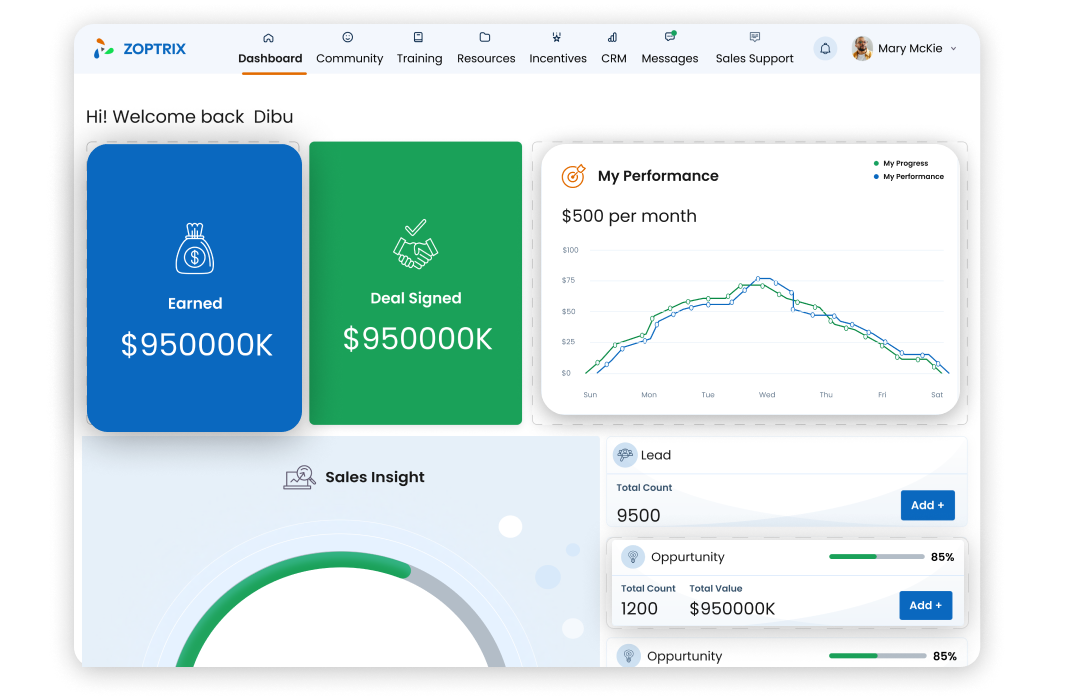Click the My Performance target icon
The width and height of the screenshot is (1065, 699).
click(573, 176)
